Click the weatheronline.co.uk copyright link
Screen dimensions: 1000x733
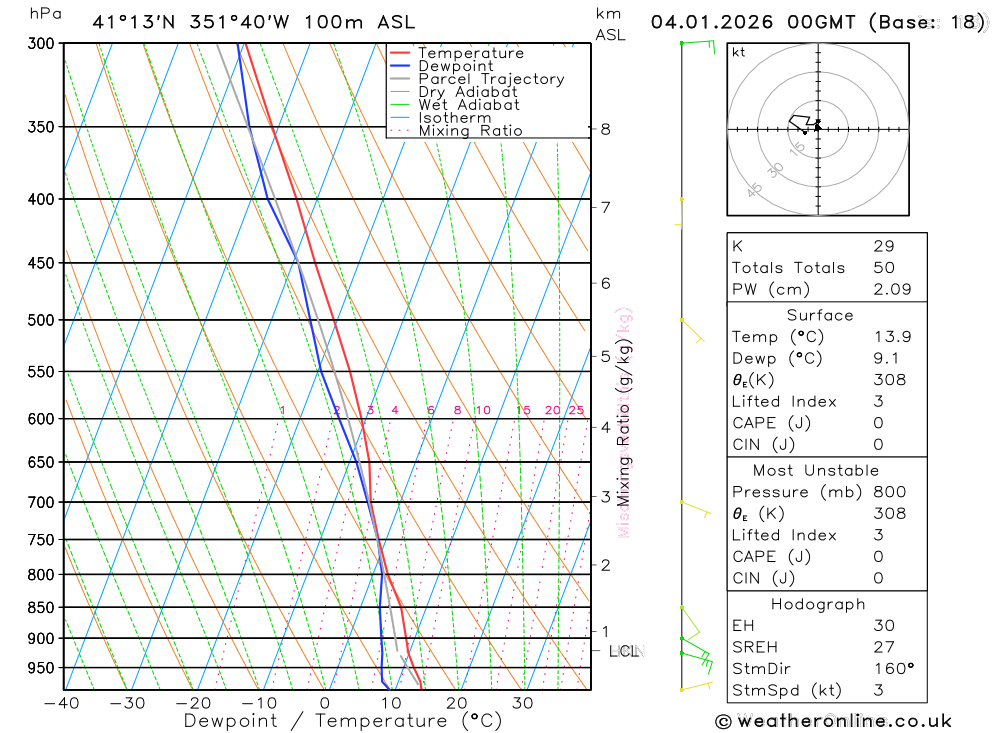pyautogui.click(x=834, y=722)
